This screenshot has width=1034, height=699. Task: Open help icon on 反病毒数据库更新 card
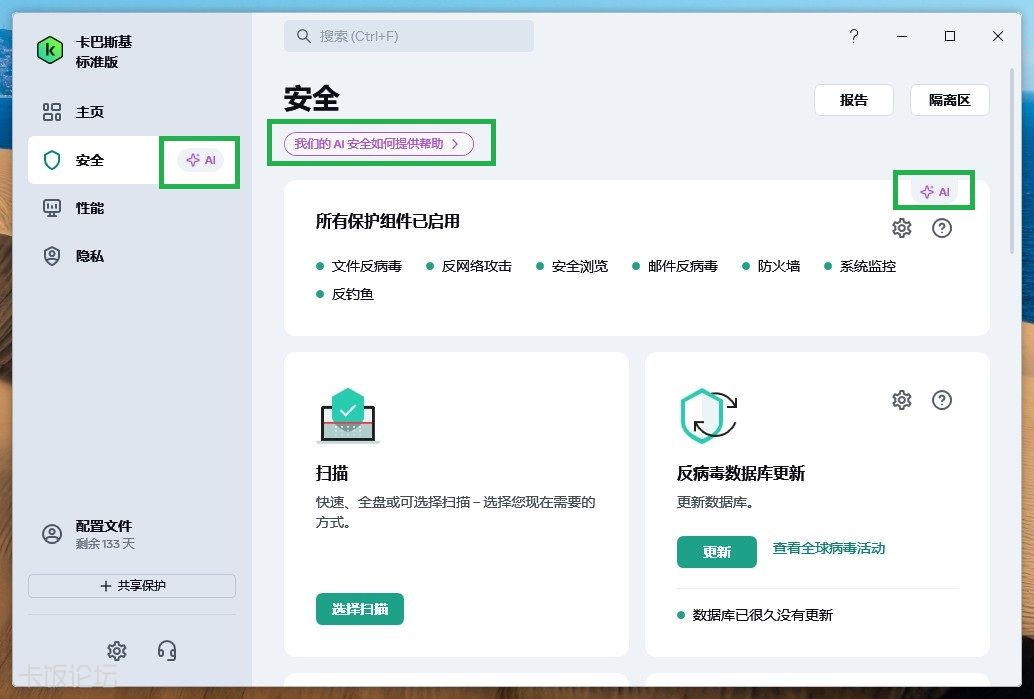point(942,400)
